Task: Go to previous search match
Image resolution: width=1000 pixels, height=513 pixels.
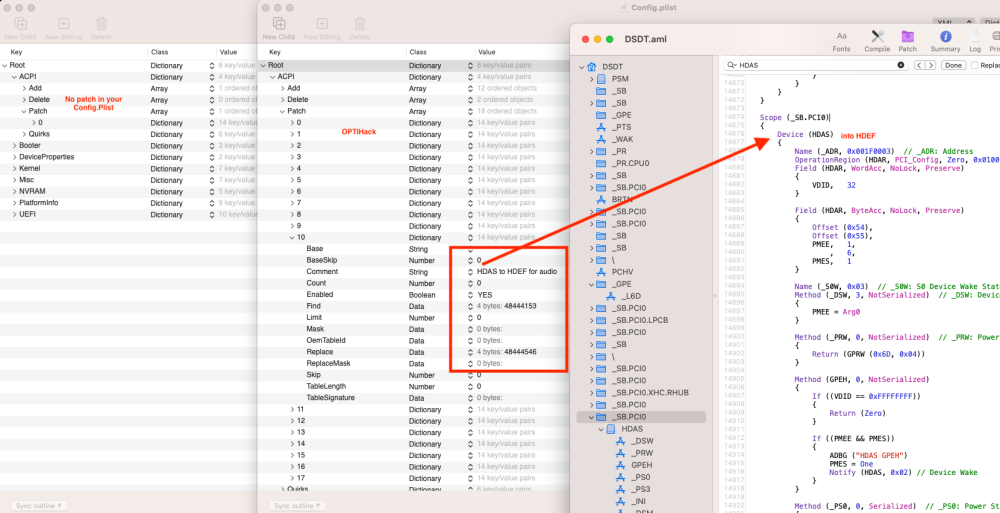Action: tap(919, 65)
